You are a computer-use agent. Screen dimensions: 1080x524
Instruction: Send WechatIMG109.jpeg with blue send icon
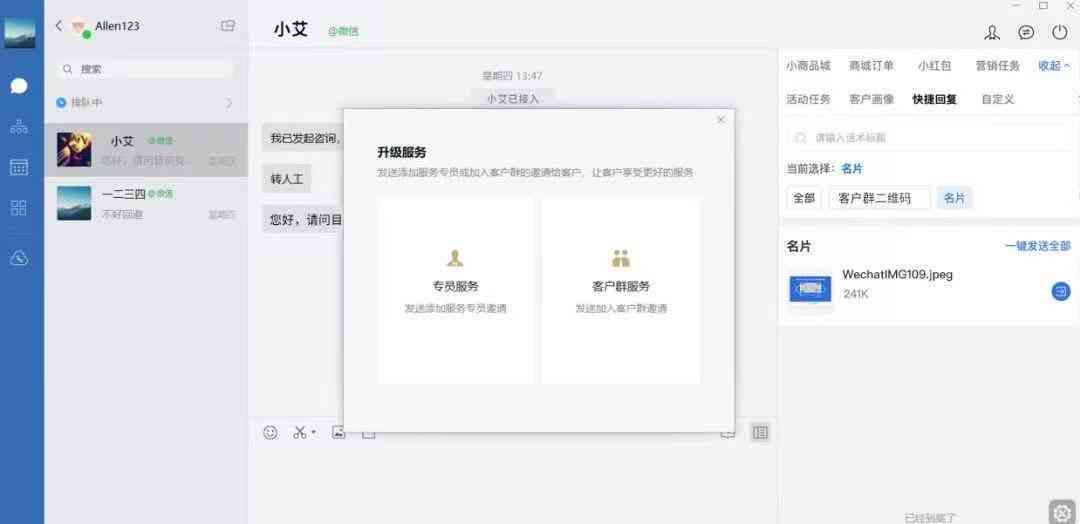pos(1061,291)
